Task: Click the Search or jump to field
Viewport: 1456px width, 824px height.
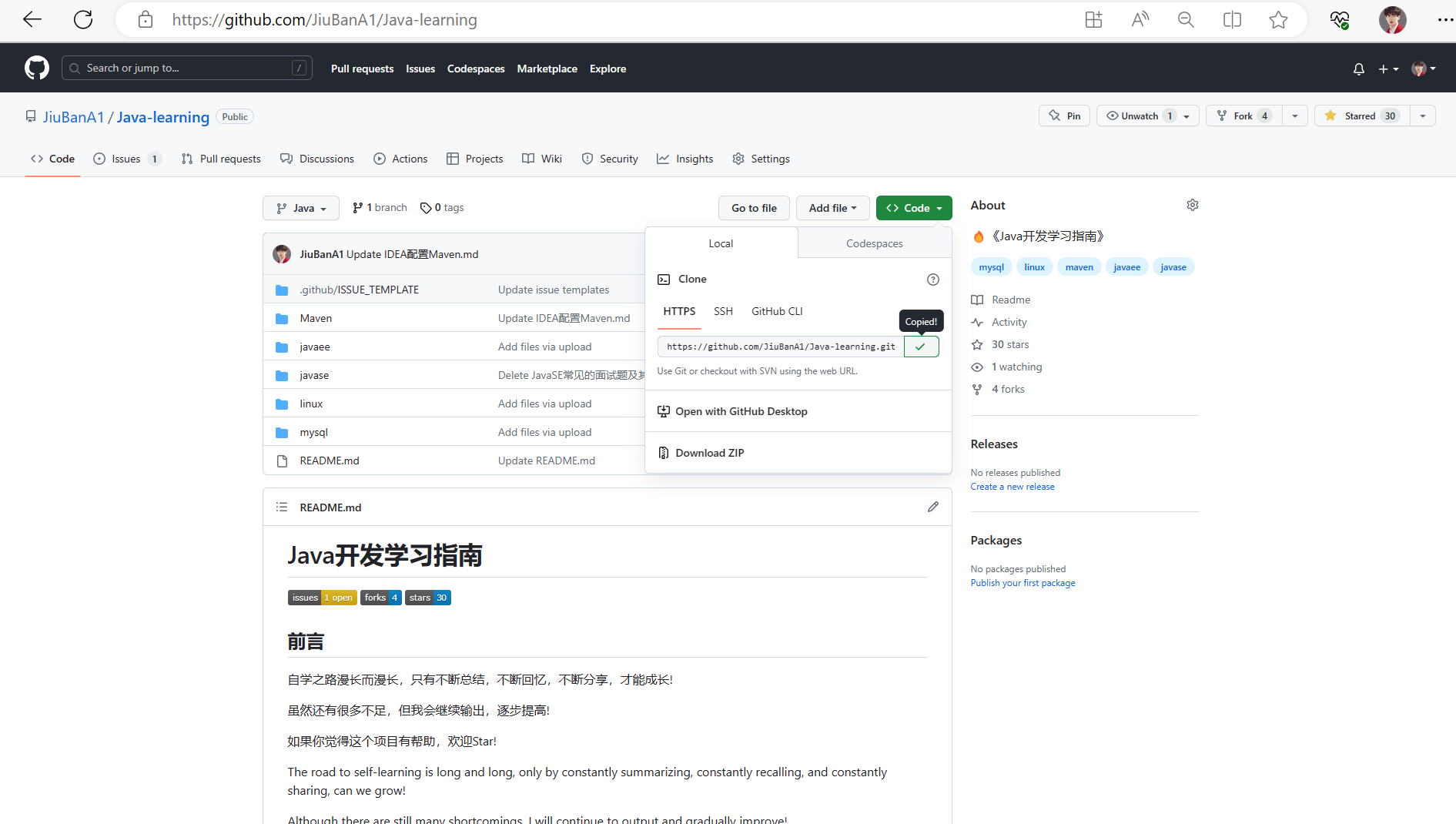Action: [186, 68]
